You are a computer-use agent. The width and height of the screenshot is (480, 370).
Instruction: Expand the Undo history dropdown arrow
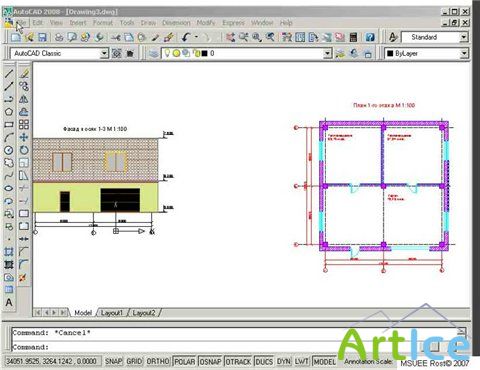tap(196, 37)
